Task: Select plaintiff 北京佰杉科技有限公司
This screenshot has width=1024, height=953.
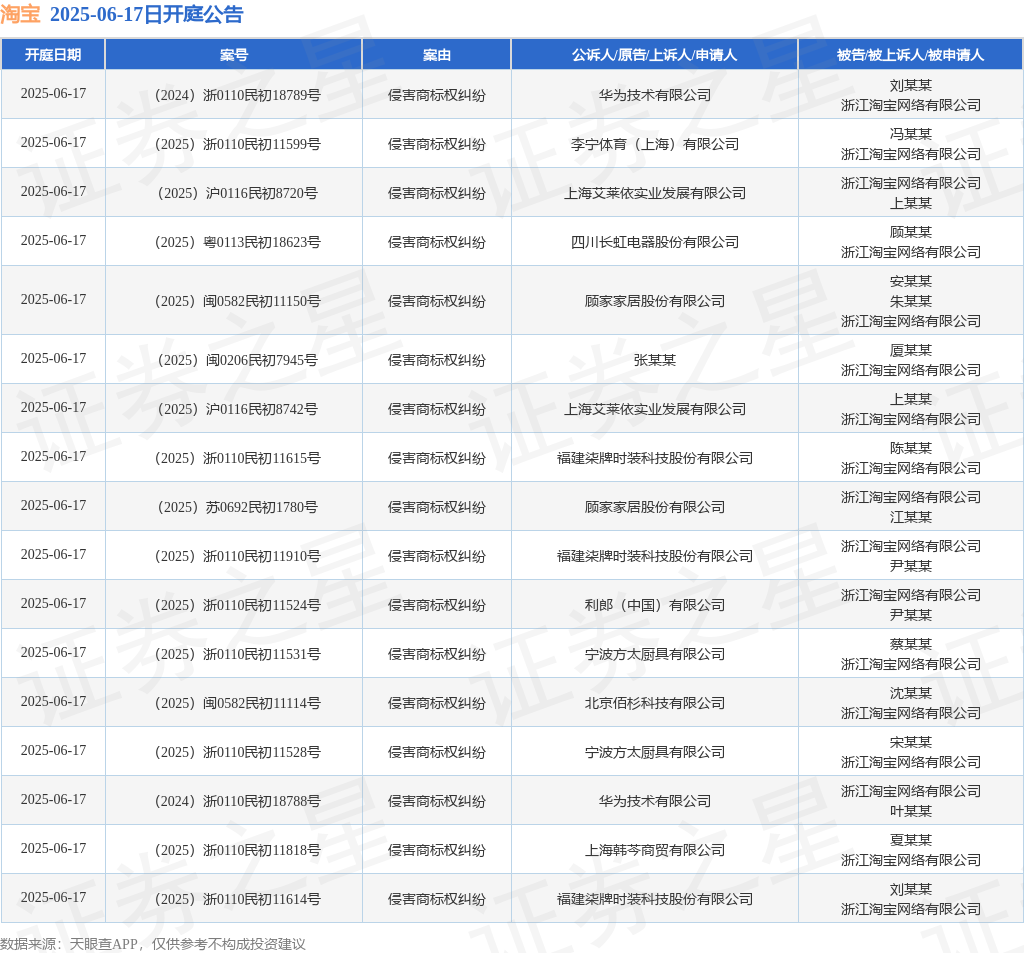Action: (x=654, y=703)
